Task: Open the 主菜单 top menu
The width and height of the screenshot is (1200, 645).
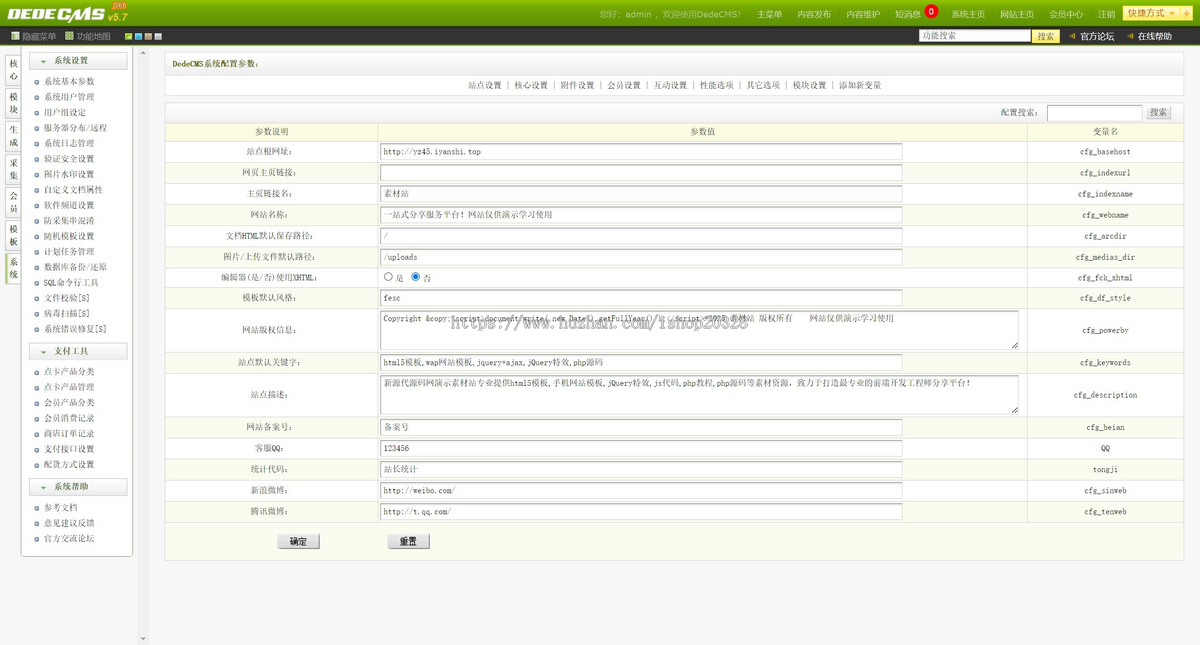Action: pos(769,14)
